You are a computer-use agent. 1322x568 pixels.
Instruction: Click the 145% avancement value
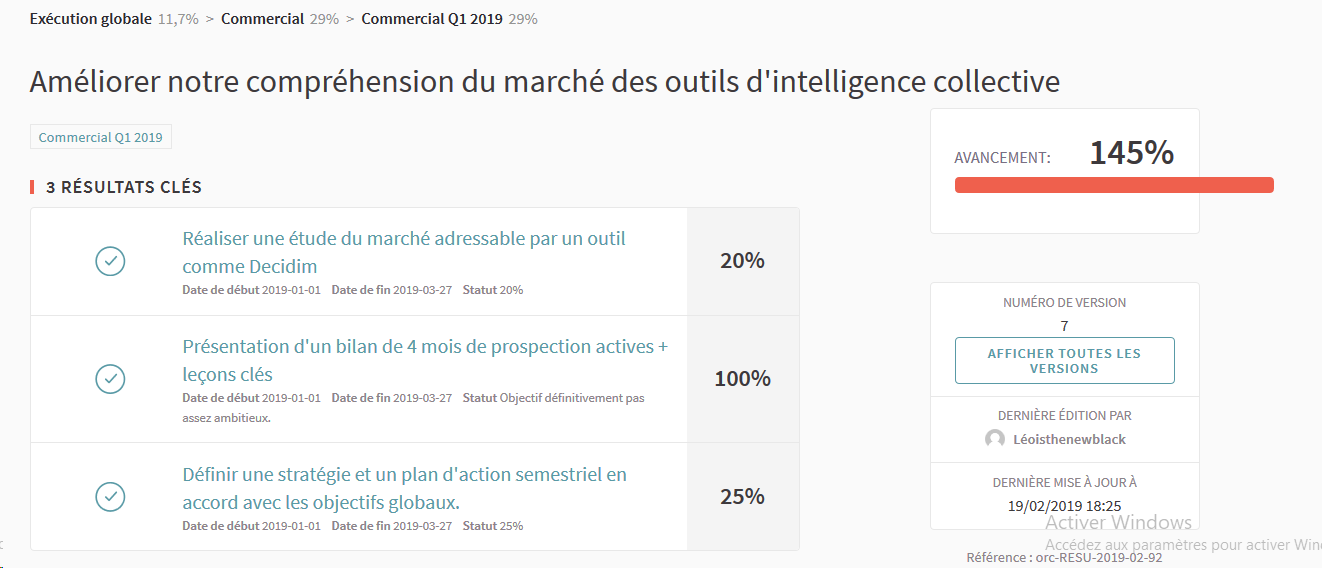pyautogui.click(x=1131, y=153)
